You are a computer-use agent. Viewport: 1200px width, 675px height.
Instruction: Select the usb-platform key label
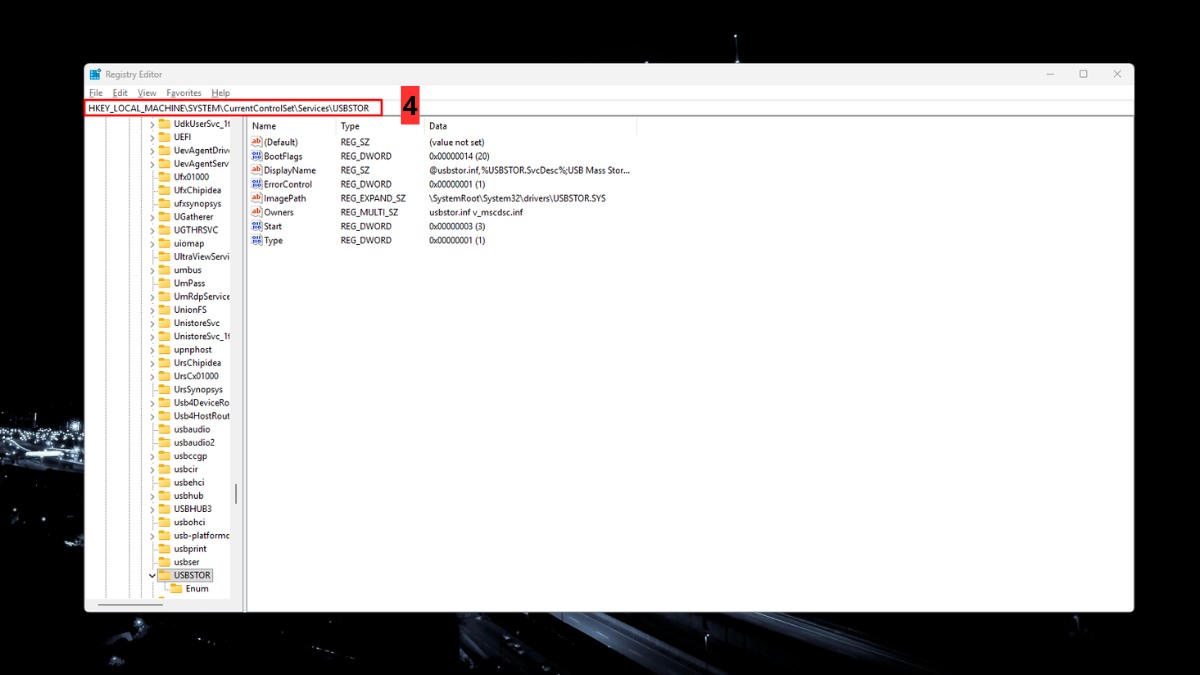201,535
